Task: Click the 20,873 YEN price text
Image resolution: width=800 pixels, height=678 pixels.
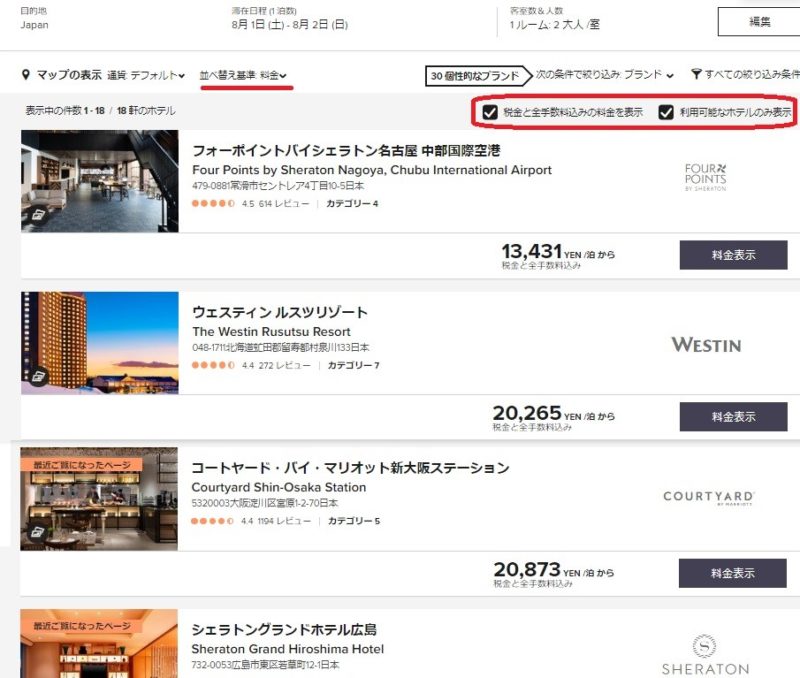Action: click(554, 570)
